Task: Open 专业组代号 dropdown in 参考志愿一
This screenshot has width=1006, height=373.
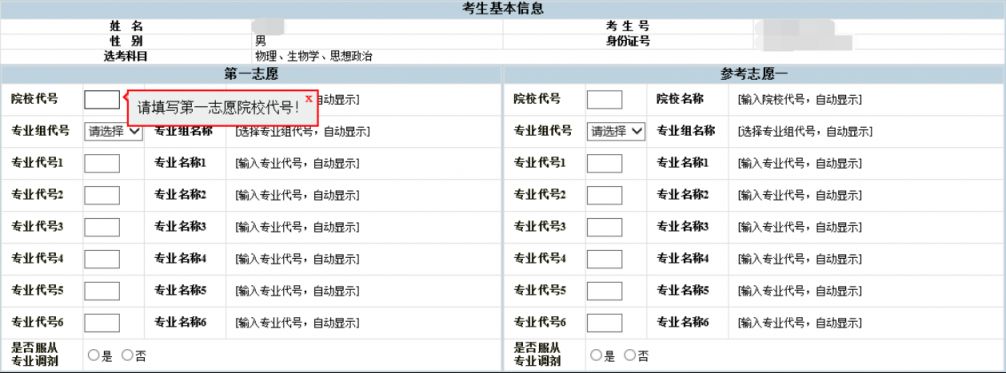Action: coord(616,131)
